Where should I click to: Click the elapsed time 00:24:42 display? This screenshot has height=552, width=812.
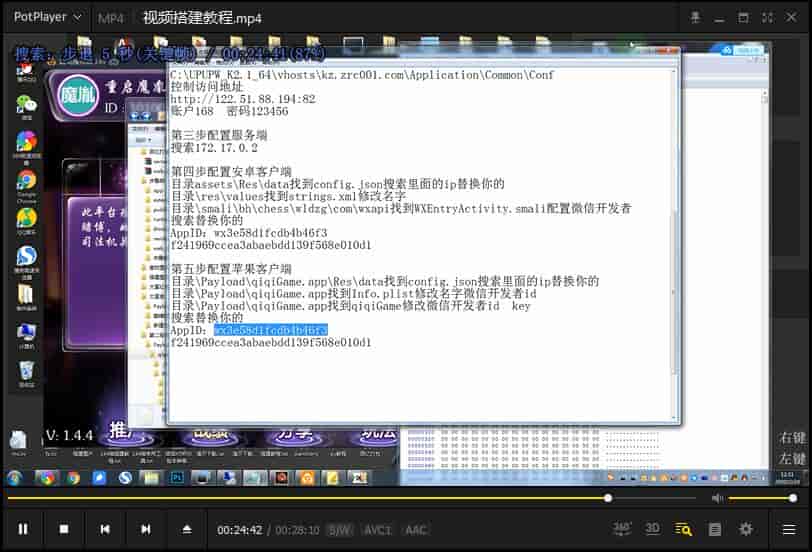pyautogui.click(x=239, y=530)
